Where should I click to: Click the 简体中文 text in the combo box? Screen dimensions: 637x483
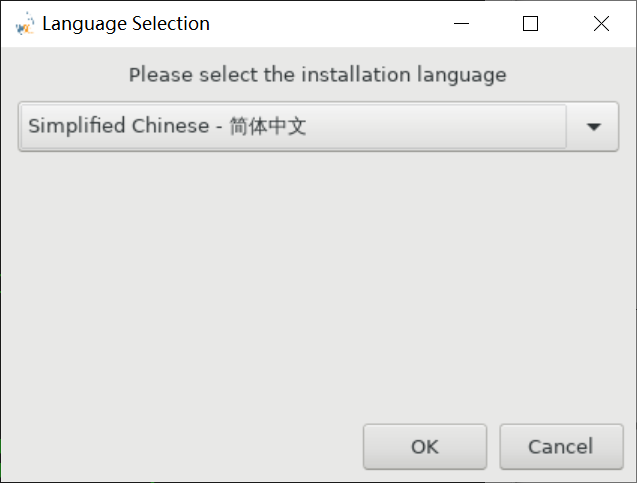[267, 126]
